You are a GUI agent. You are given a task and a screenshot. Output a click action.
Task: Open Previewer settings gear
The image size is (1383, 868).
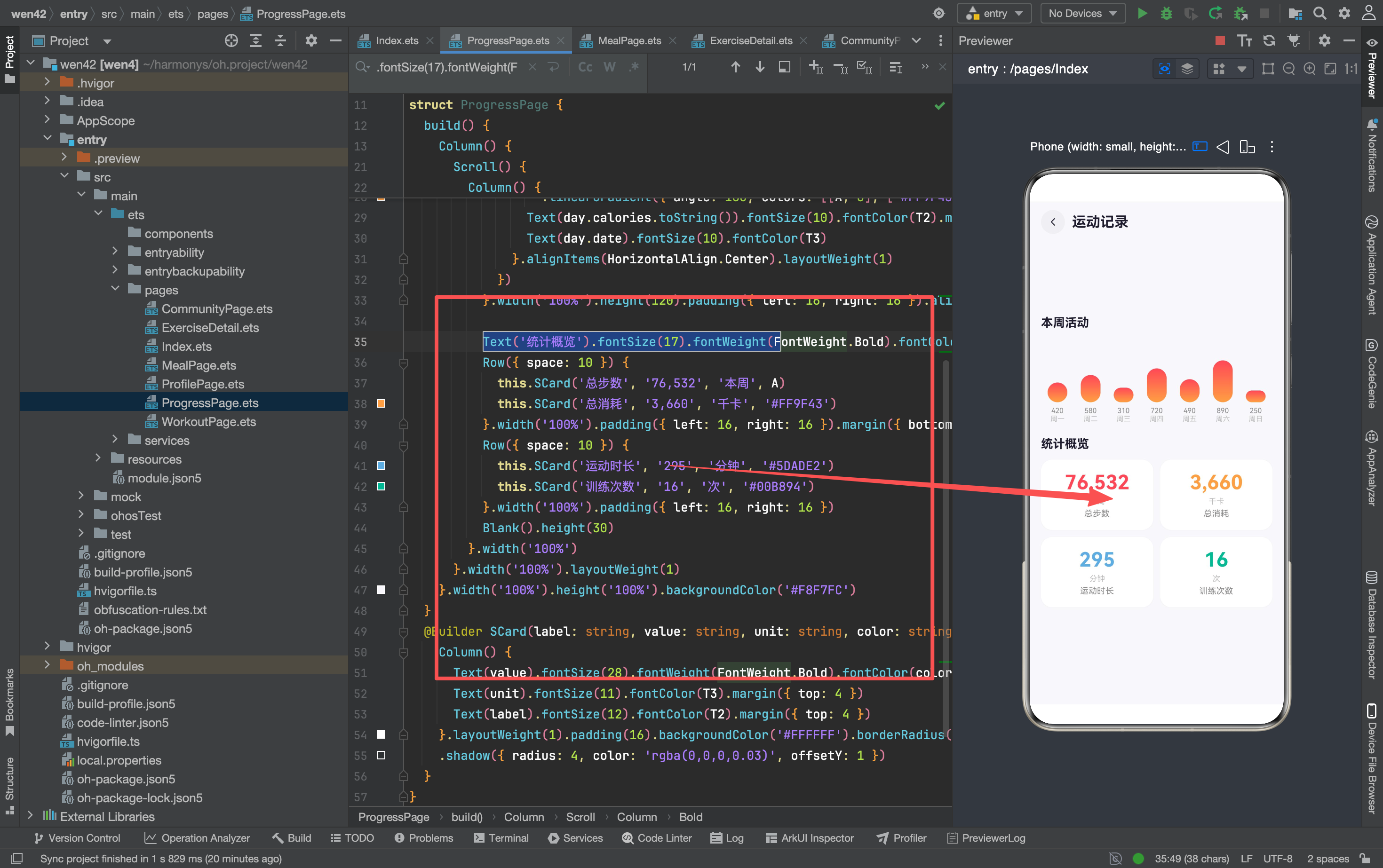(x=1324, y=40)
